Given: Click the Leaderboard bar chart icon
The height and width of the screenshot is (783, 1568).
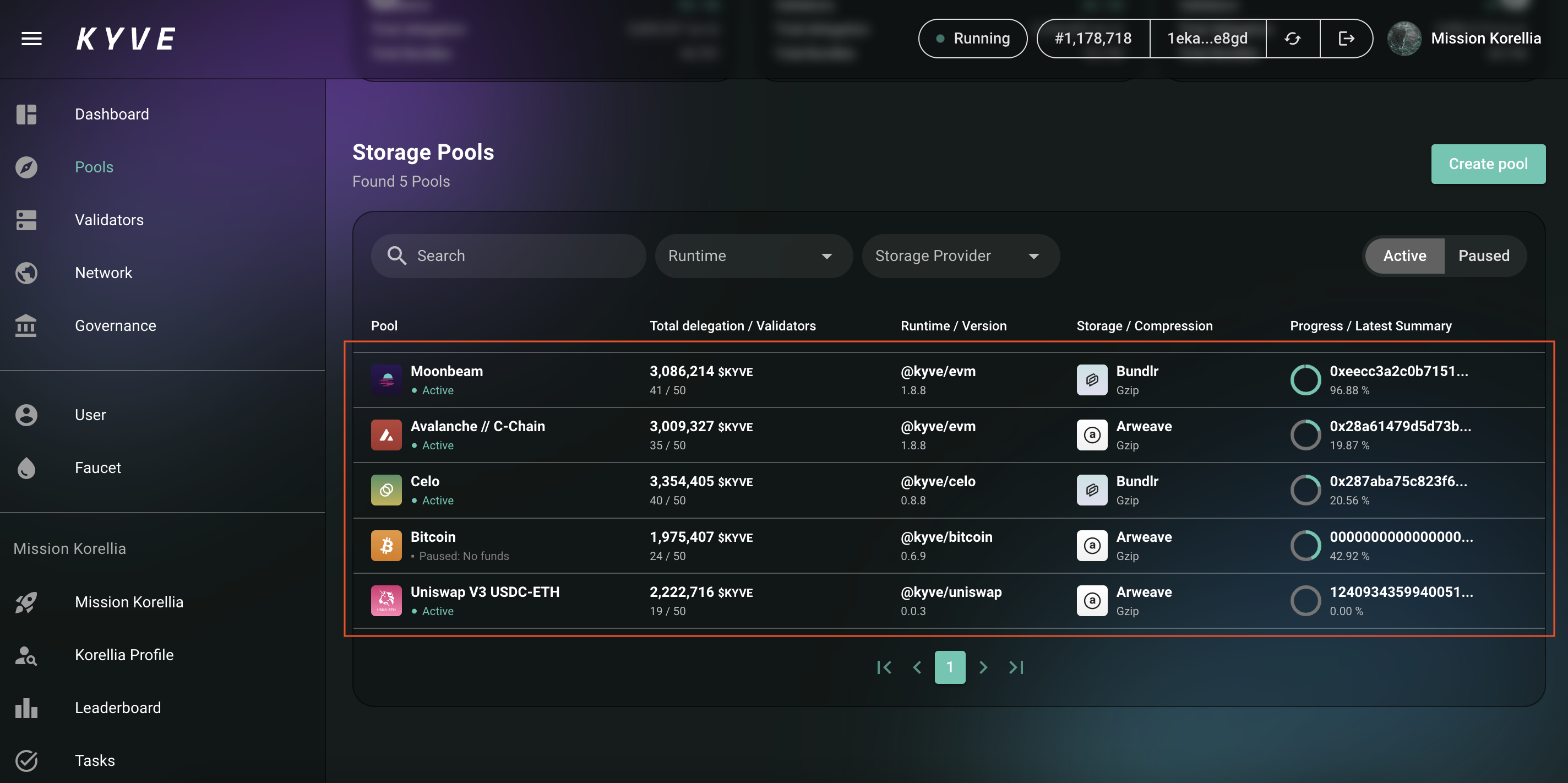Looking at the screenshot, I should click(x=26, y=708).
